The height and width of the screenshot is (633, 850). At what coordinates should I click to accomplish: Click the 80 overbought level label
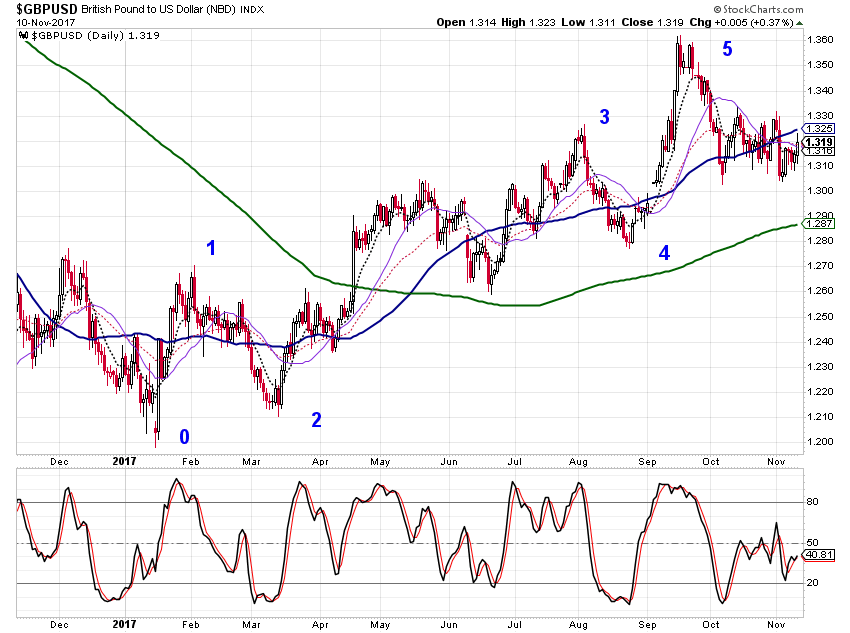(812, 502)
